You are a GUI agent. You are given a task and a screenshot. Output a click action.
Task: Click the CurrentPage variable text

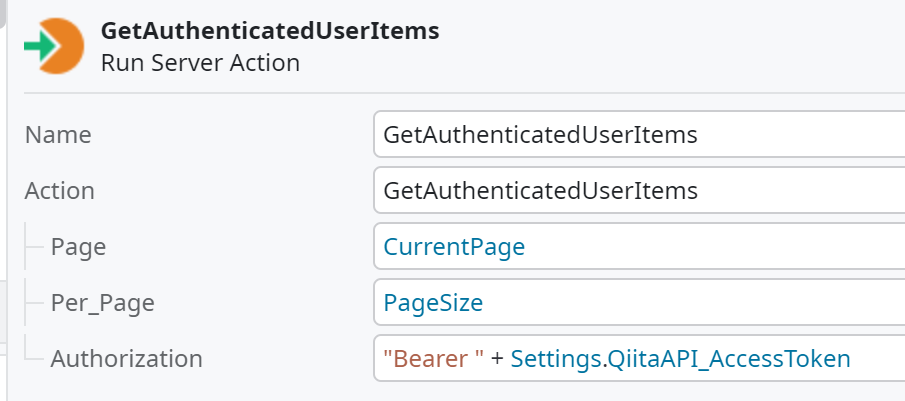tap(454, 247)
